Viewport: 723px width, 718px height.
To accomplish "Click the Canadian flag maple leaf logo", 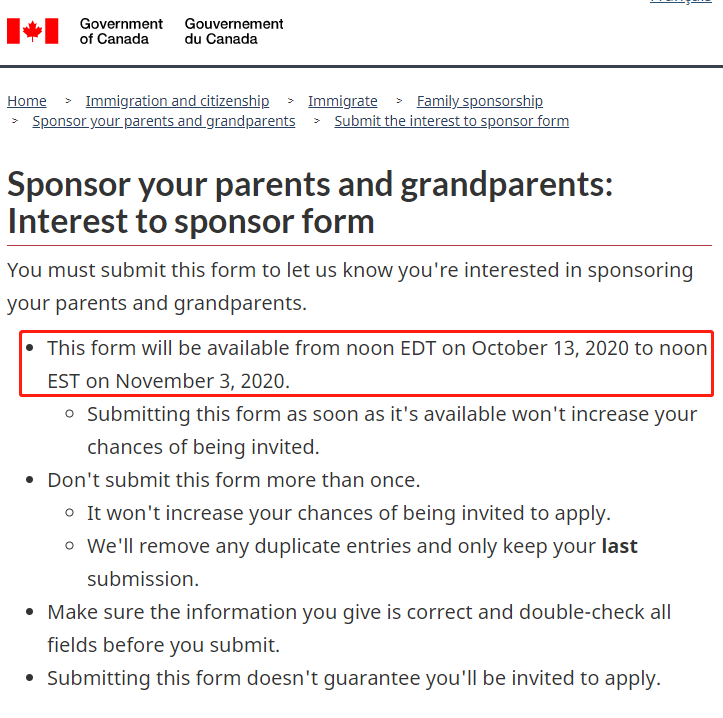I will (x=33, y=31).
